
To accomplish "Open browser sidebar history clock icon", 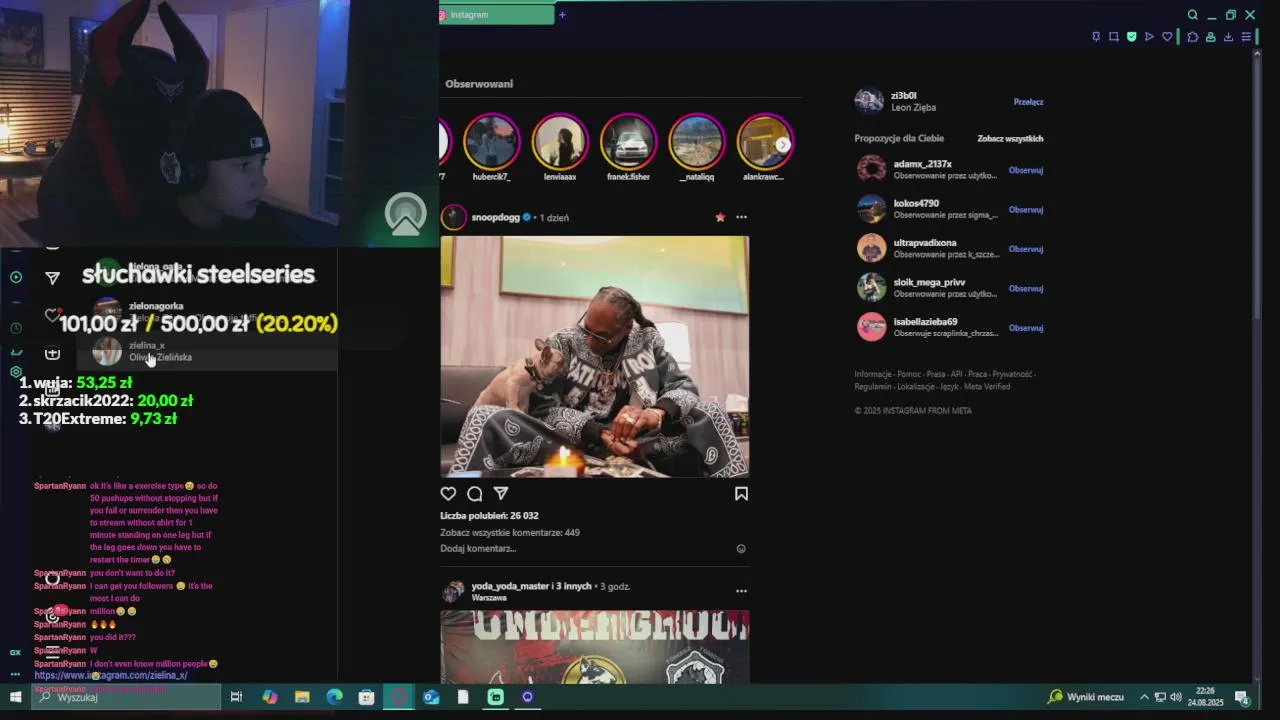I will [16, 328].
